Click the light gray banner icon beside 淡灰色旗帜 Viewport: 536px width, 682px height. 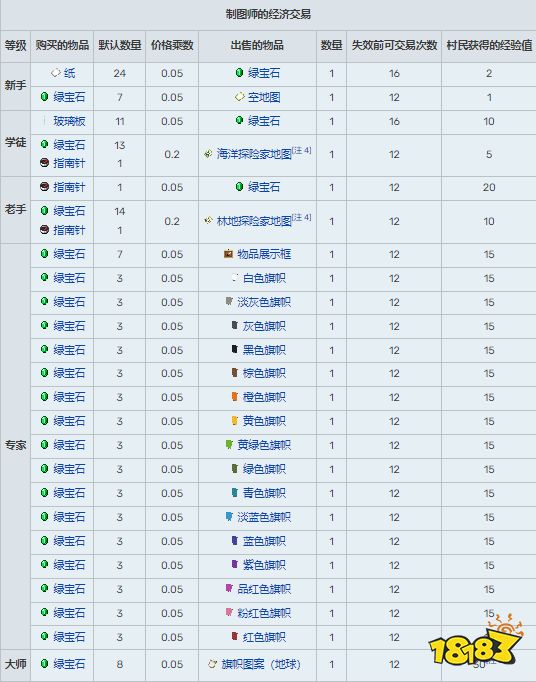point(229,301)
